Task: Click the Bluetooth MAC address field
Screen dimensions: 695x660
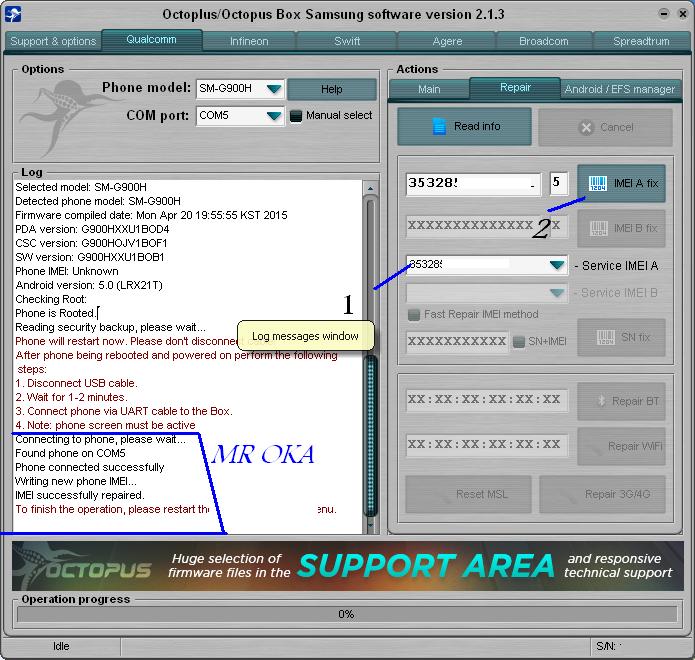Action: pyautogui.click(x=487, y=400)
